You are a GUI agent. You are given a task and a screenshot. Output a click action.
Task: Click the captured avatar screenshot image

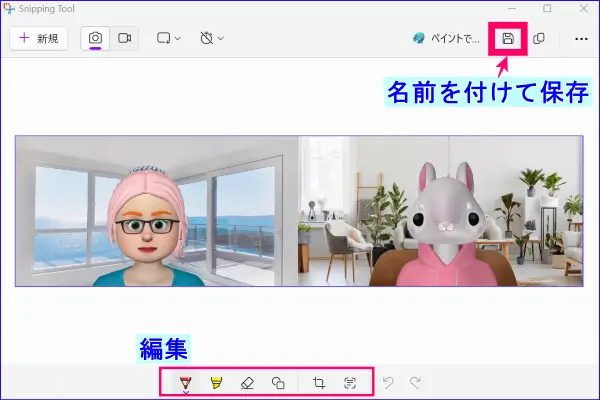pos(299,211)
